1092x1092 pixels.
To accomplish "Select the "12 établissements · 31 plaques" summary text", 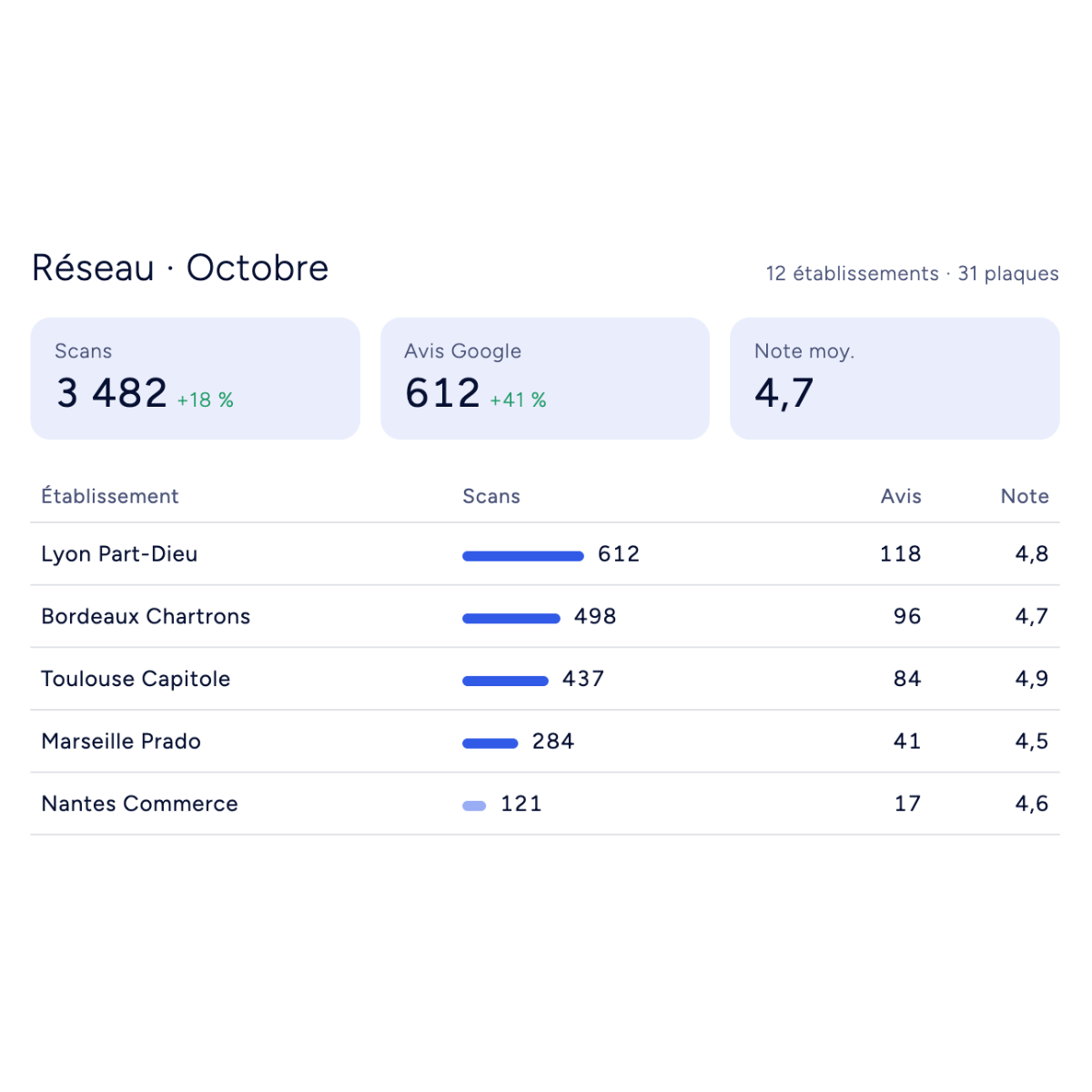I will point(912,274).
